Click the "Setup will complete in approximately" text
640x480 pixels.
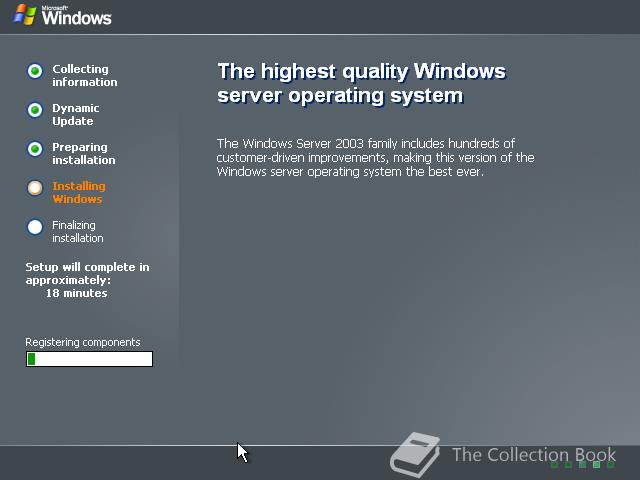pyautogui.click(x=87, y=273)
